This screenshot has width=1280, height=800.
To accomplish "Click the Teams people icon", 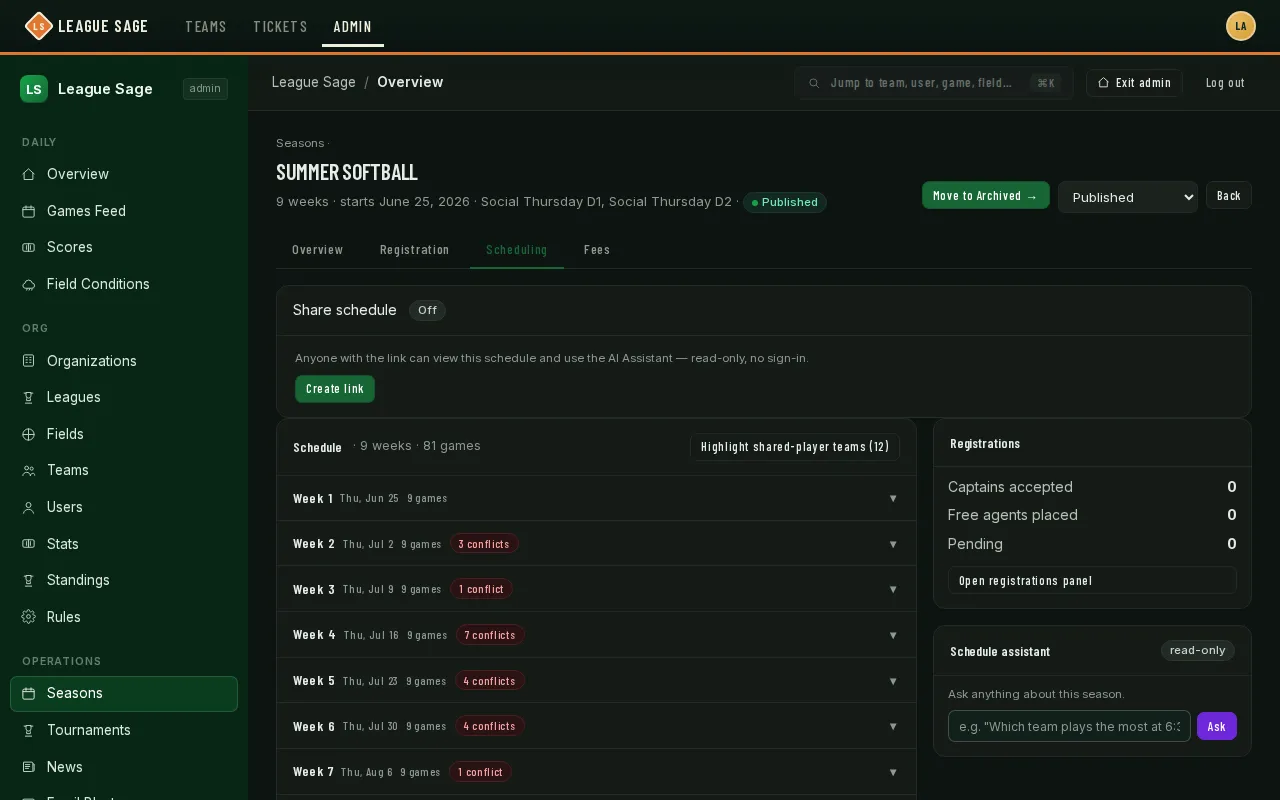I will pos(29,470).
